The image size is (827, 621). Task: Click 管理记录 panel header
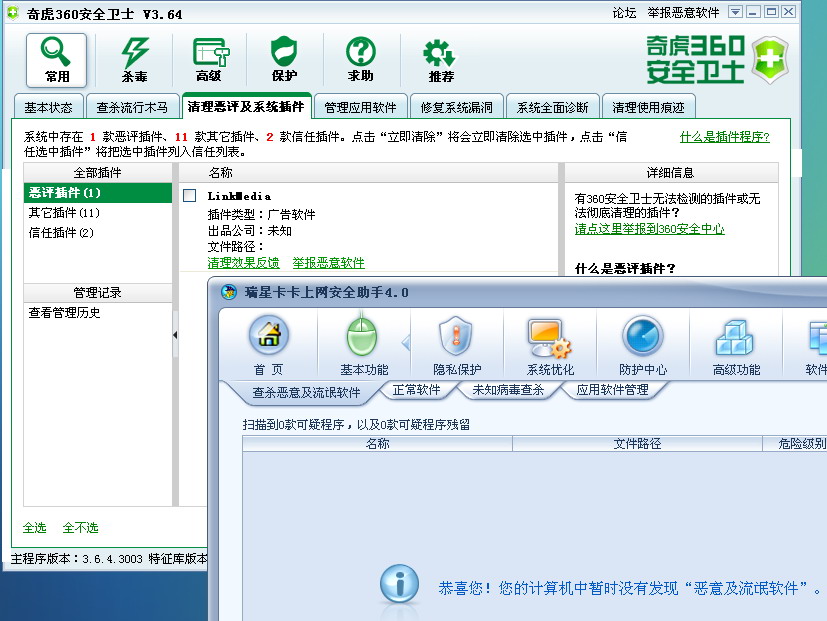(x=98, y=292)
